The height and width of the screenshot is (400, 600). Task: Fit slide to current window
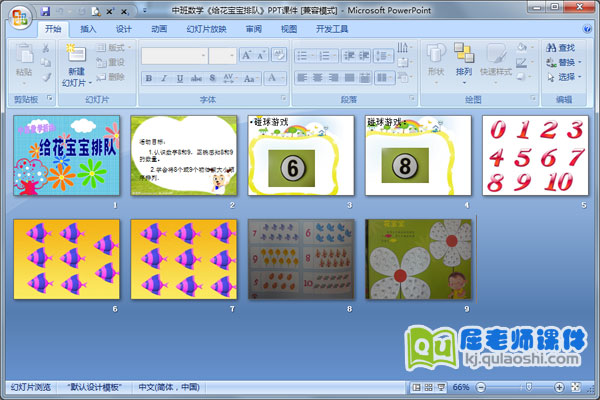pos(576,387)
